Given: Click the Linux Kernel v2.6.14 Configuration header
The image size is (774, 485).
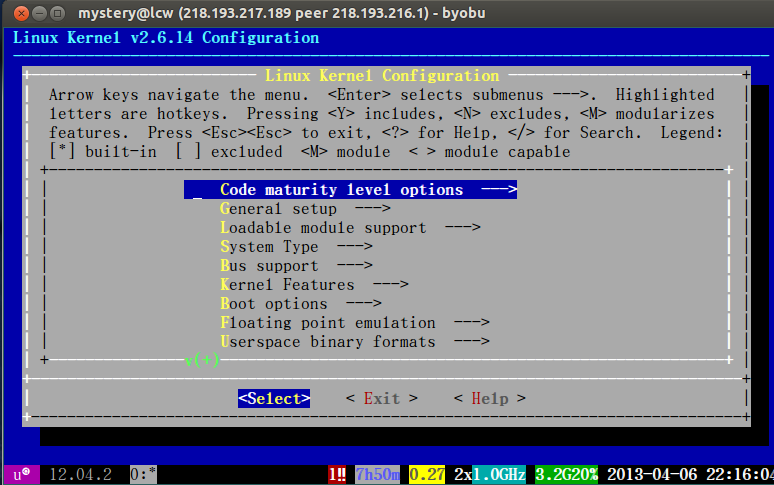Looking at the screenshot, I should coord(166,38).
